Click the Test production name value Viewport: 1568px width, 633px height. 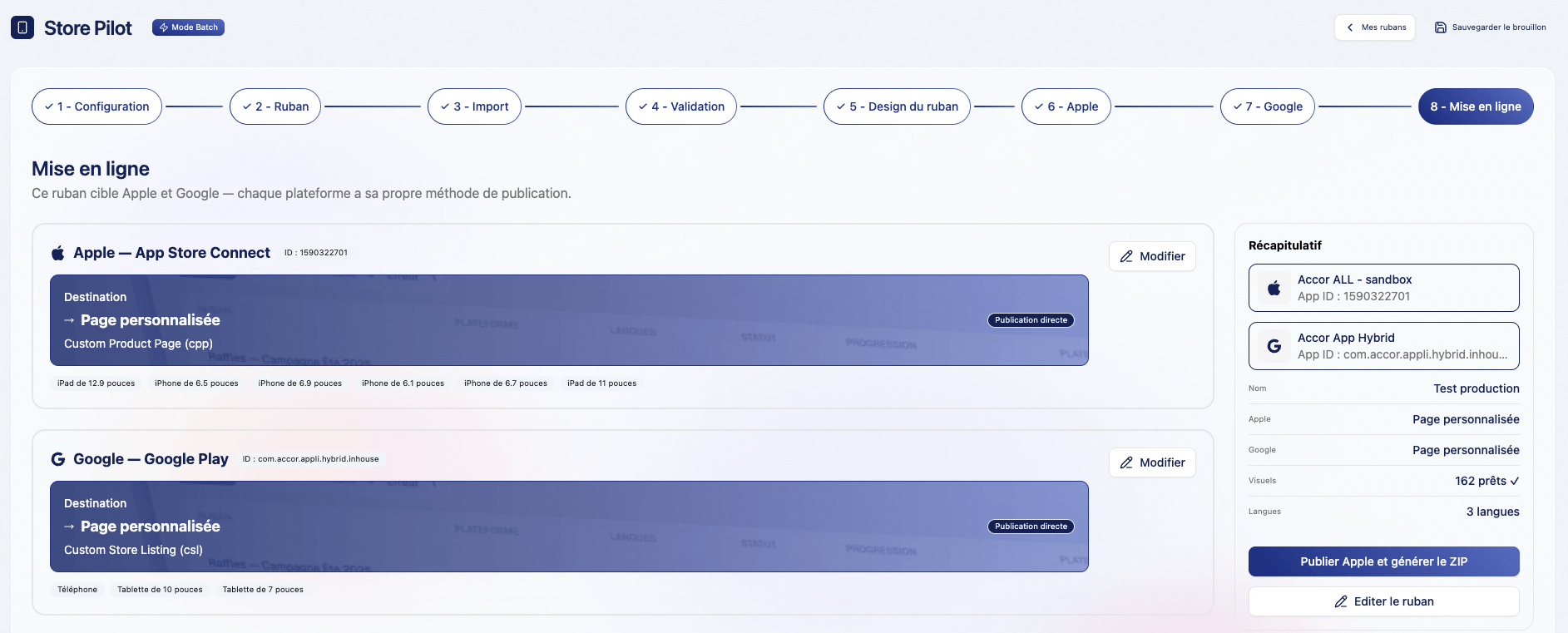[x=1476, y=388]
